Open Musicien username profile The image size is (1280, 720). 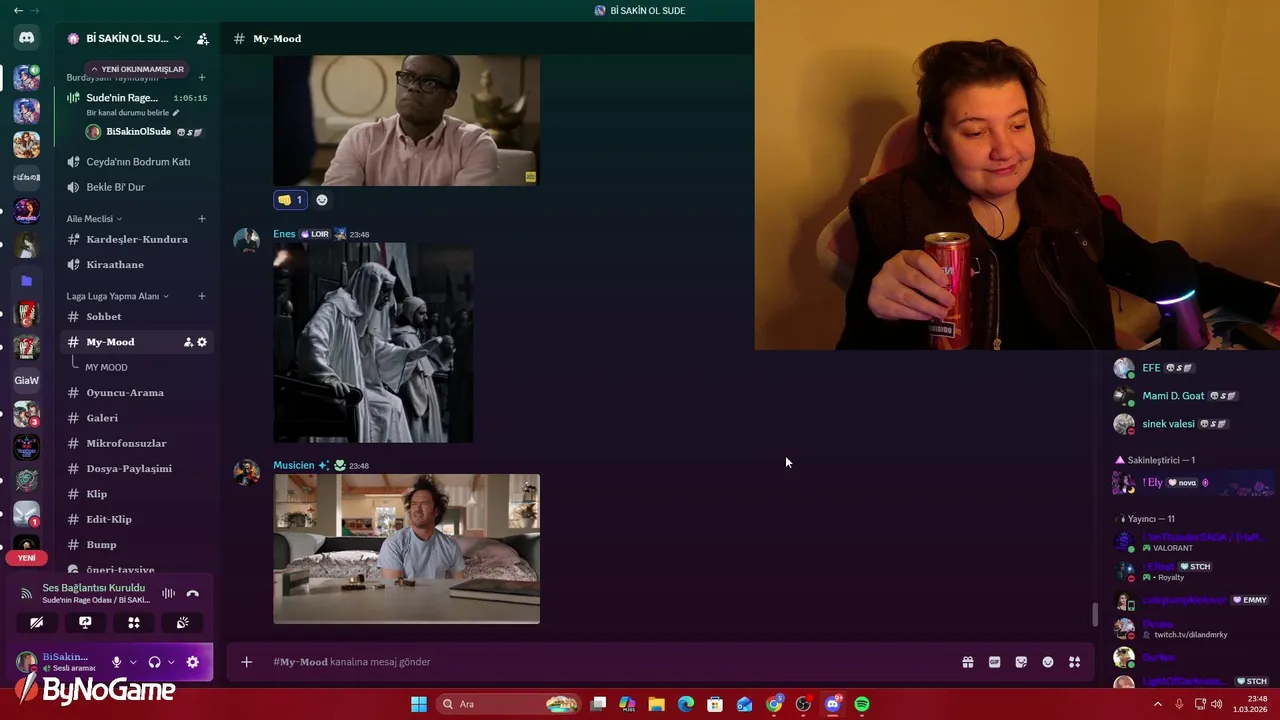pyautogui.click(x=294, y=465)
